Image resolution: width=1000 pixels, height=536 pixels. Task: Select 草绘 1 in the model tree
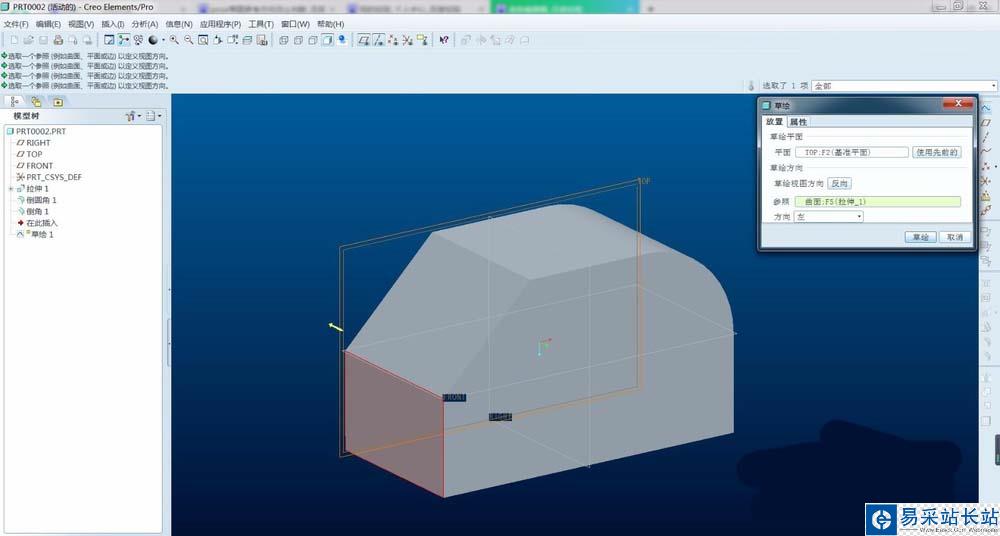pyautogui.click(x=35, y=235)
